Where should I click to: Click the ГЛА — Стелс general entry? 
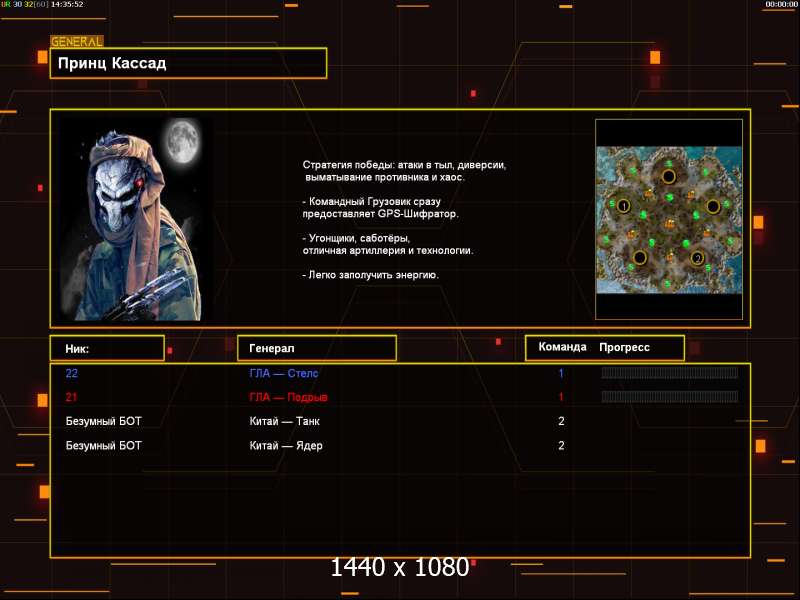tap(284, 373)
